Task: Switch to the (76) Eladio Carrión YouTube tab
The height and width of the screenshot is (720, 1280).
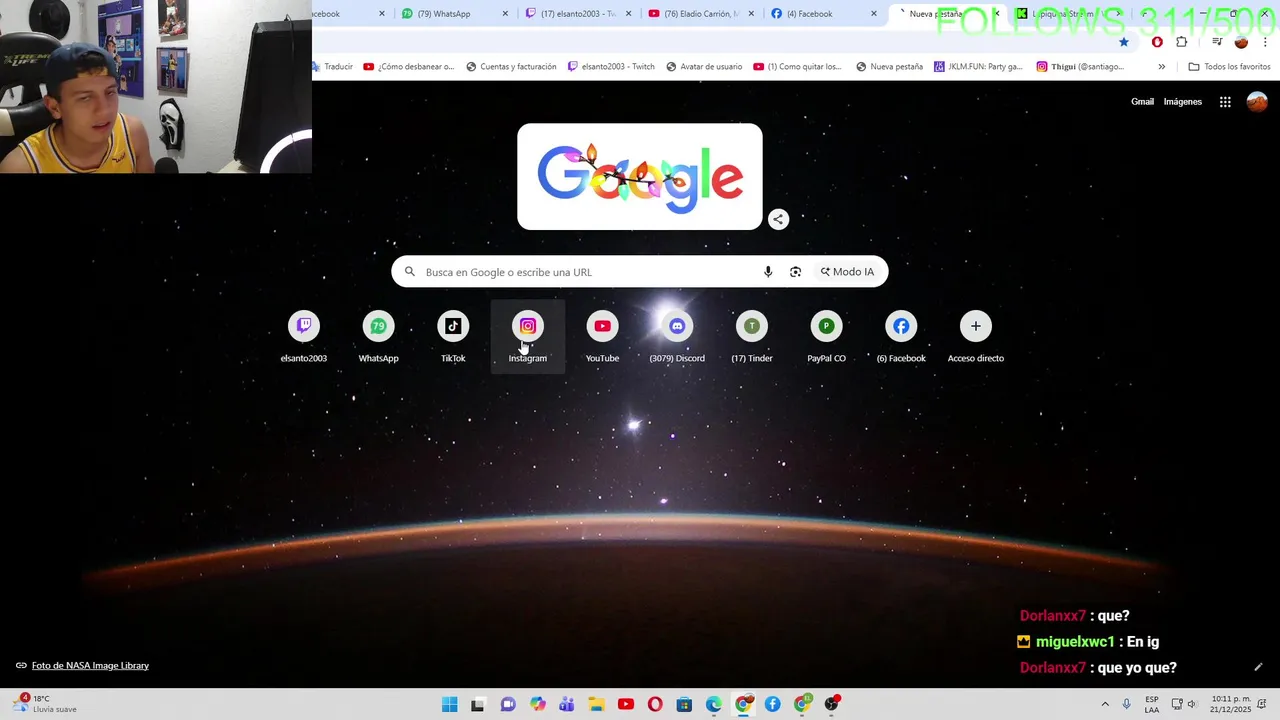Action: click(703, 14)
